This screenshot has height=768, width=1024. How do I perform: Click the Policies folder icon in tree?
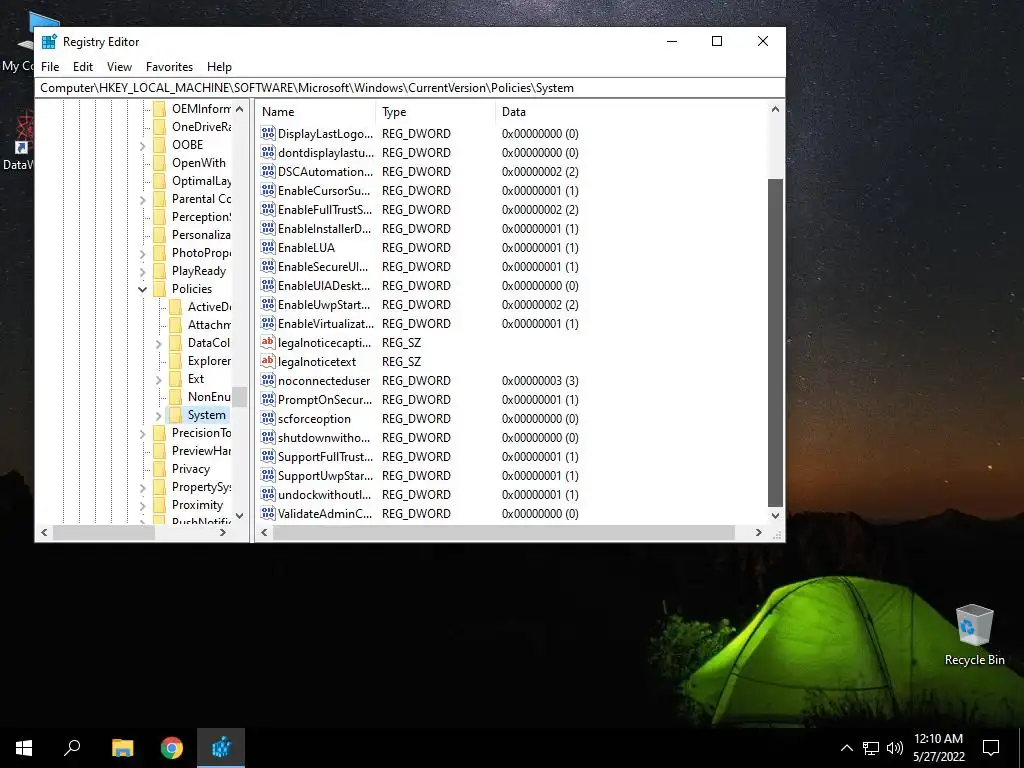click(x=159, y=289)
